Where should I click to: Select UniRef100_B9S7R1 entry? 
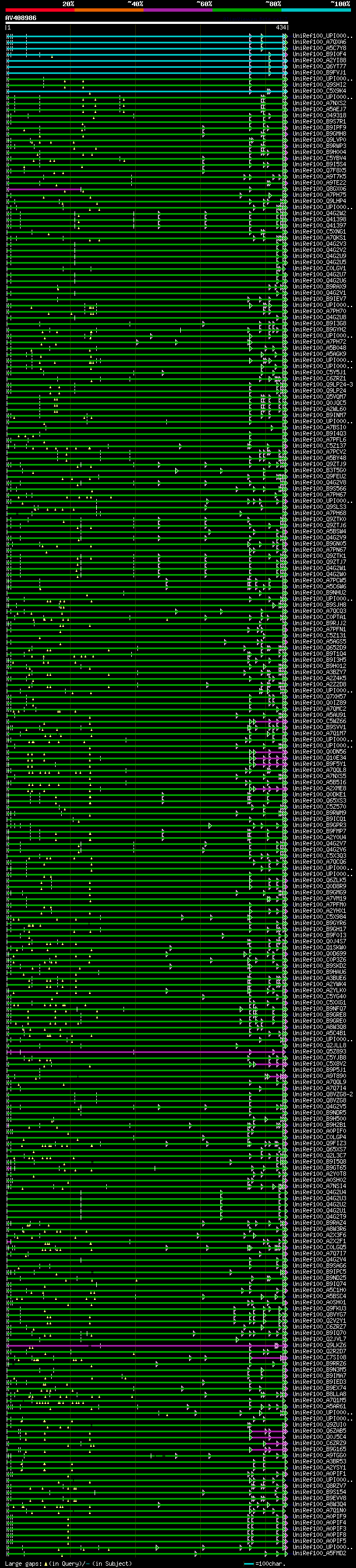(x=319, y=122)
